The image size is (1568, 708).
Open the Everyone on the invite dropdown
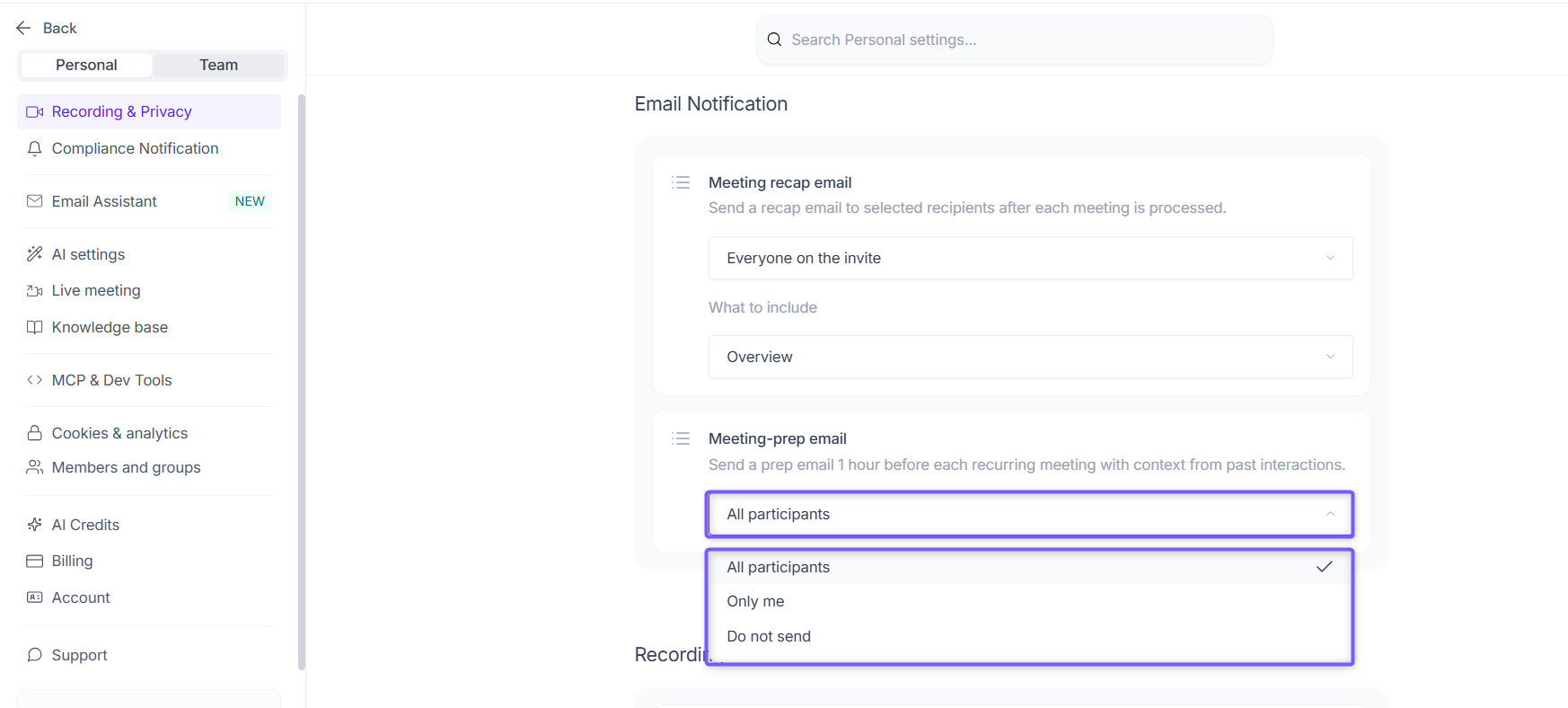[1030, 258]
